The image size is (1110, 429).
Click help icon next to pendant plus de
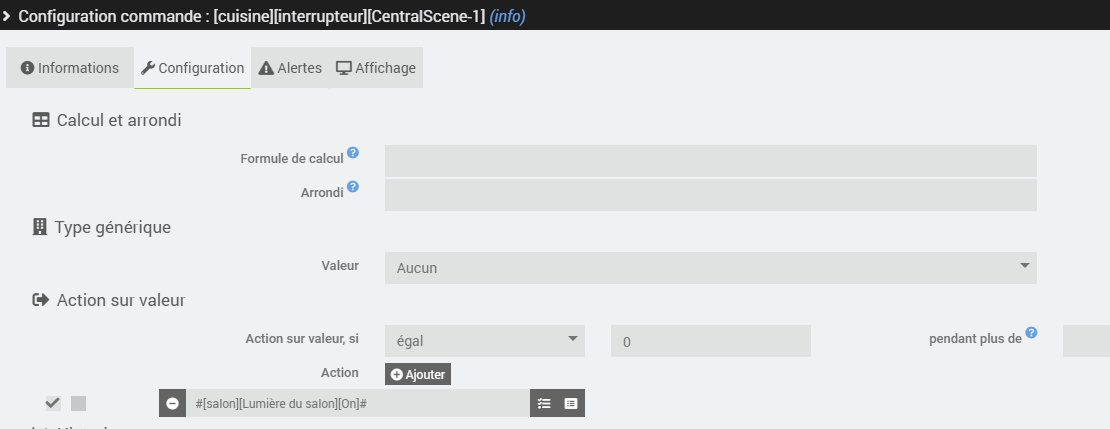(1031, 332)
